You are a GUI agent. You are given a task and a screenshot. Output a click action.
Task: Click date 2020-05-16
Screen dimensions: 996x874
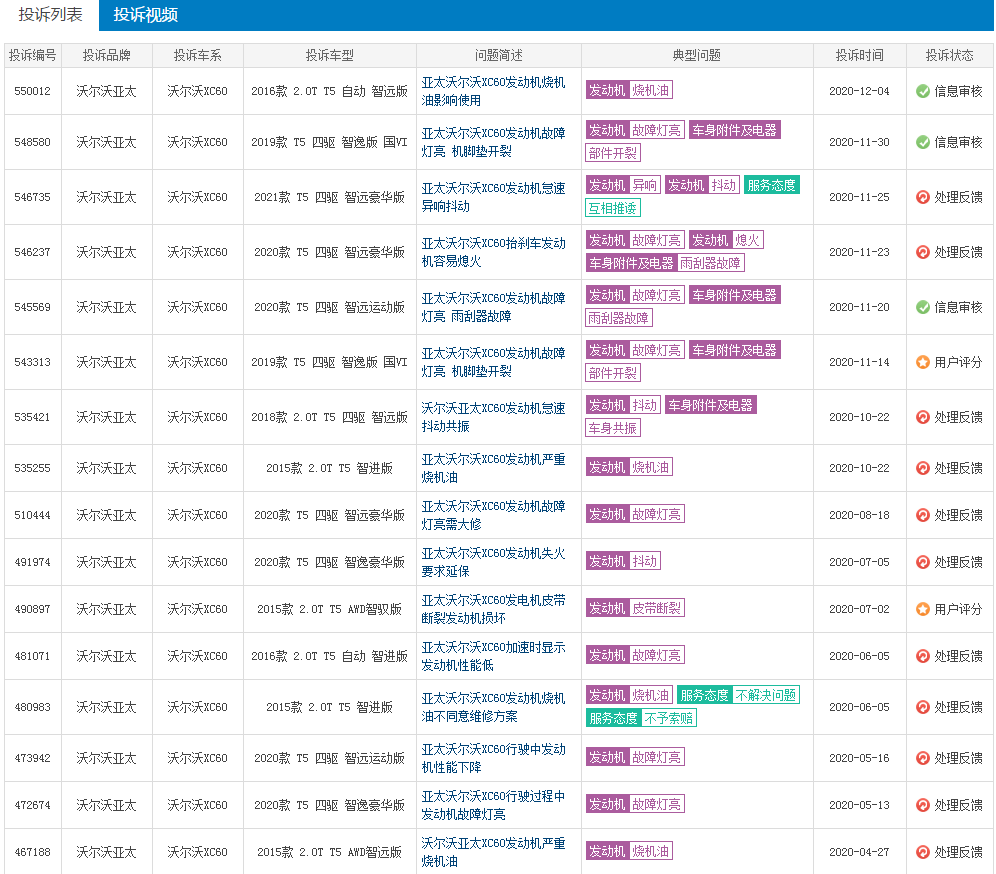coord(859,758)
